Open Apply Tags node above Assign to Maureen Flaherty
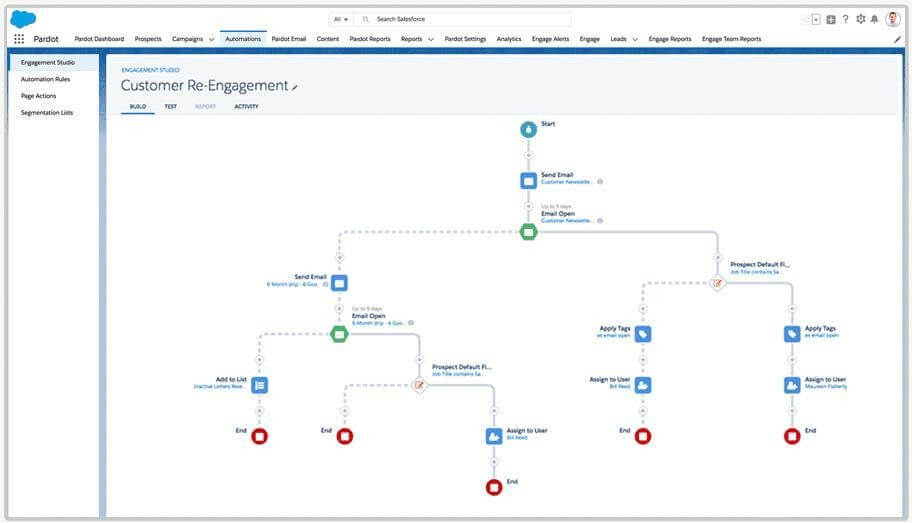Screen dimensions: 912x523 click(x=792, y=334)
